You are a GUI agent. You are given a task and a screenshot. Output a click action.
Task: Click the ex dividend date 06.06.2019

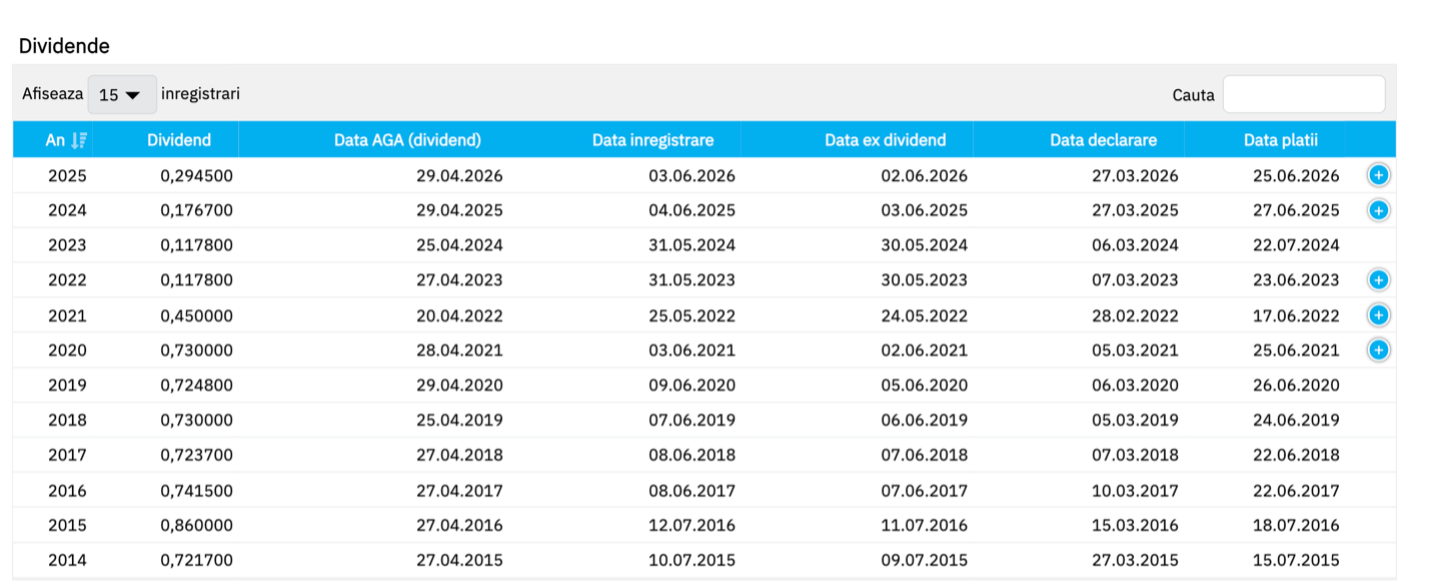925,420
